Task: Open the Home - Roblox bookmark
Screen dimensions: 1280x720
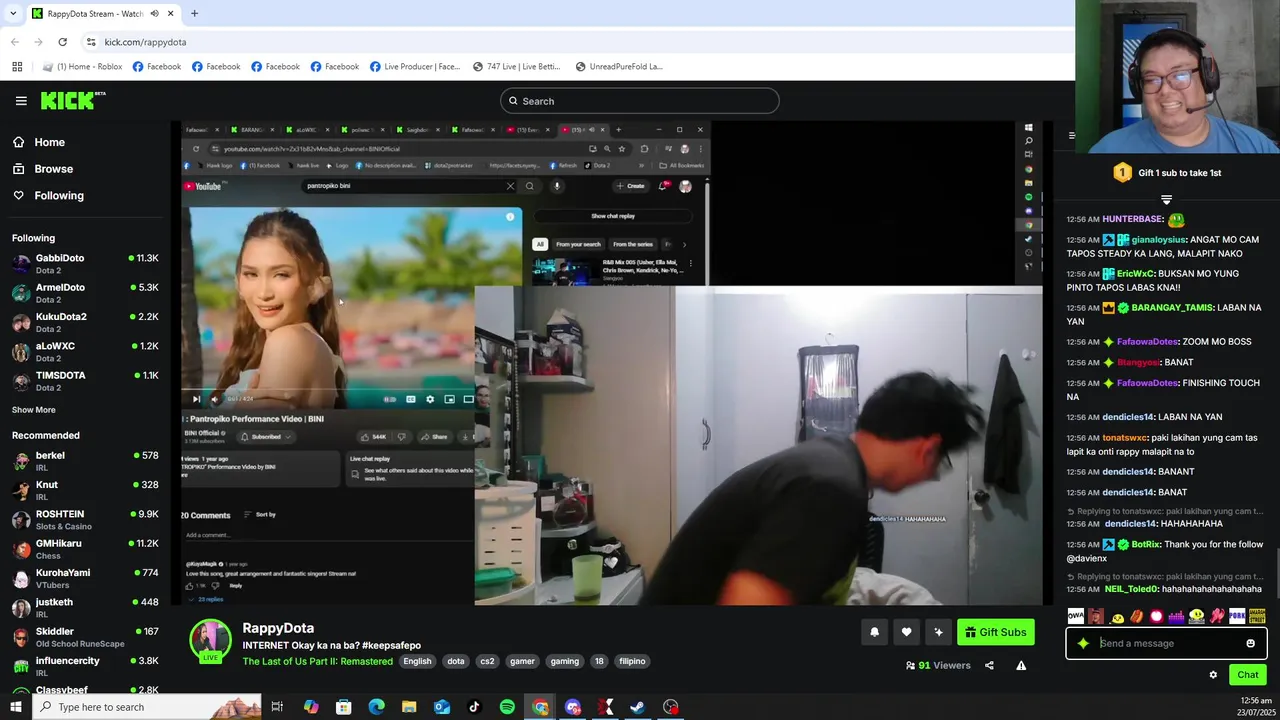Action: 82,67
